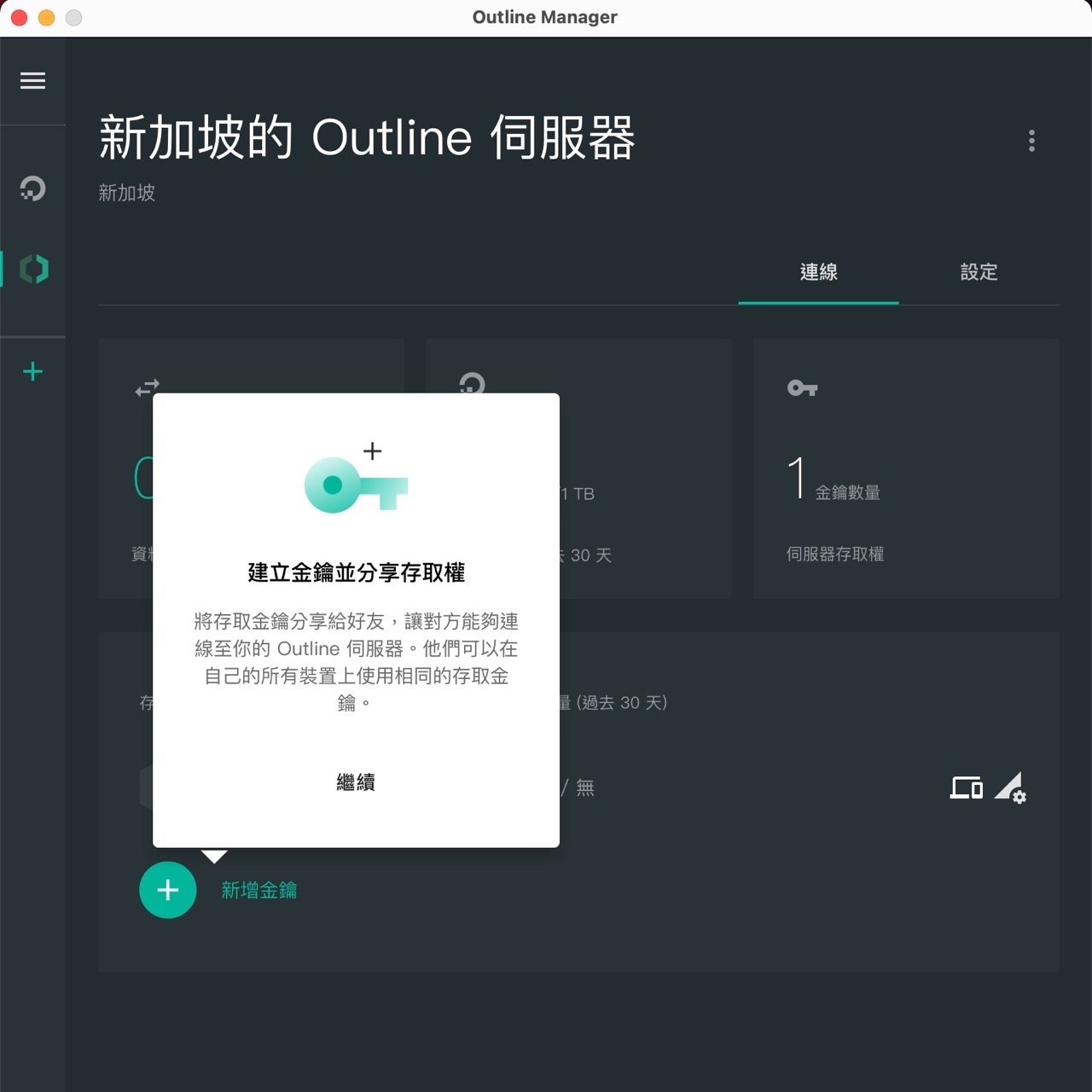Click the dialog heading 建立金鑰並分享存取權
Viewport: 1092px width, 1092px height.
[x=356, y=572]
